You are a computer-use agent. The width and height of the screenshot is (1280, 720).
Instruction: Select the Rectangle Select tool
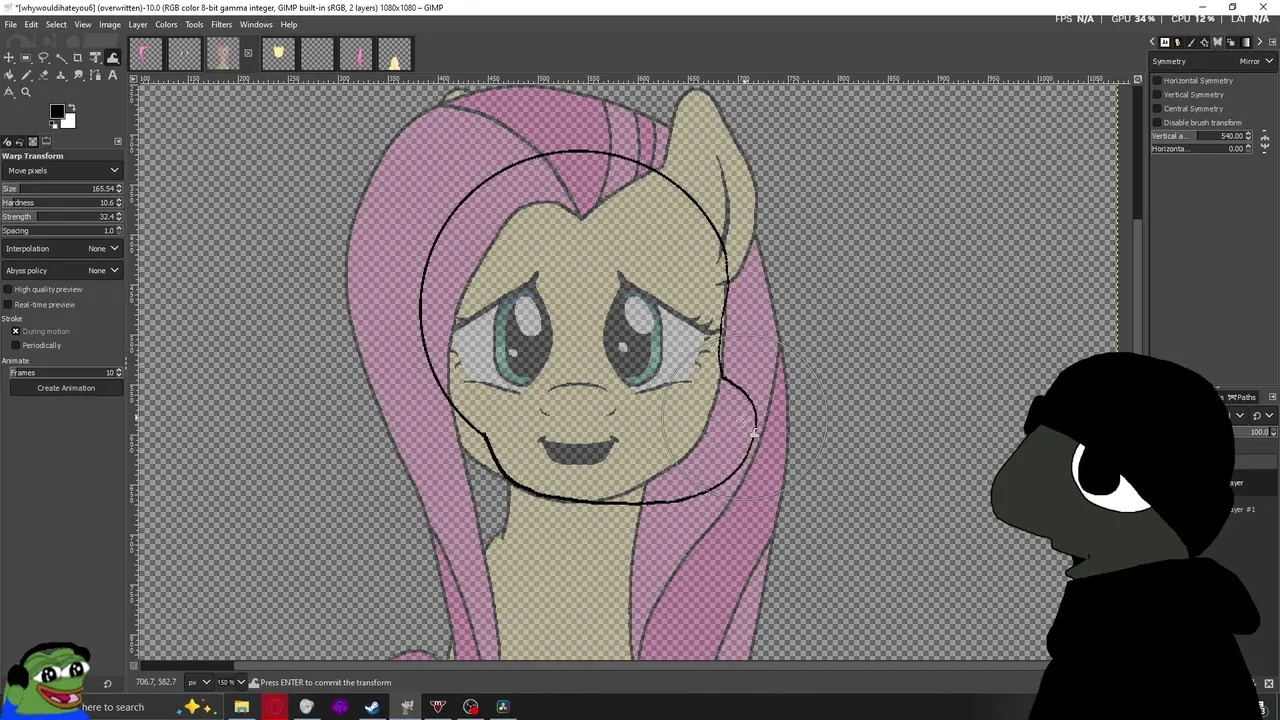(x=26, y=58)
